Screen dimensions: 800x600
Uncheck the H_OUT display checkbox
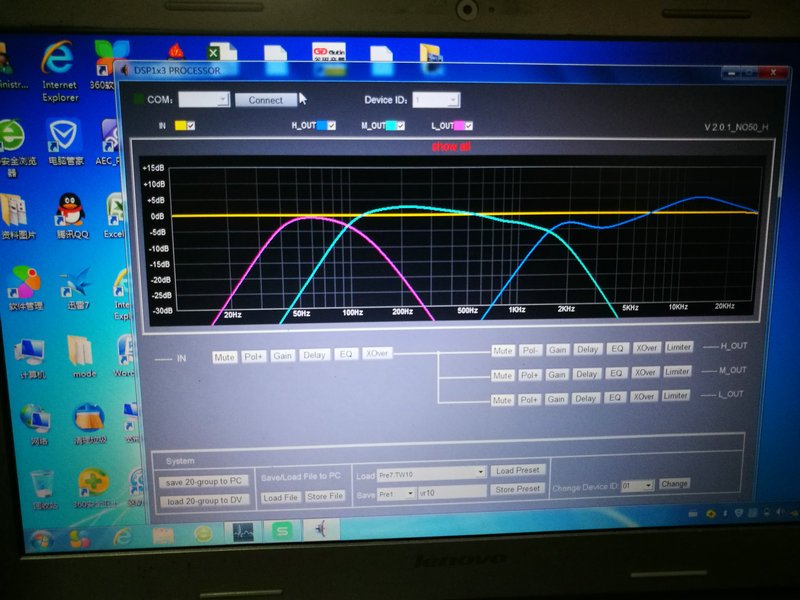point(331,123)
